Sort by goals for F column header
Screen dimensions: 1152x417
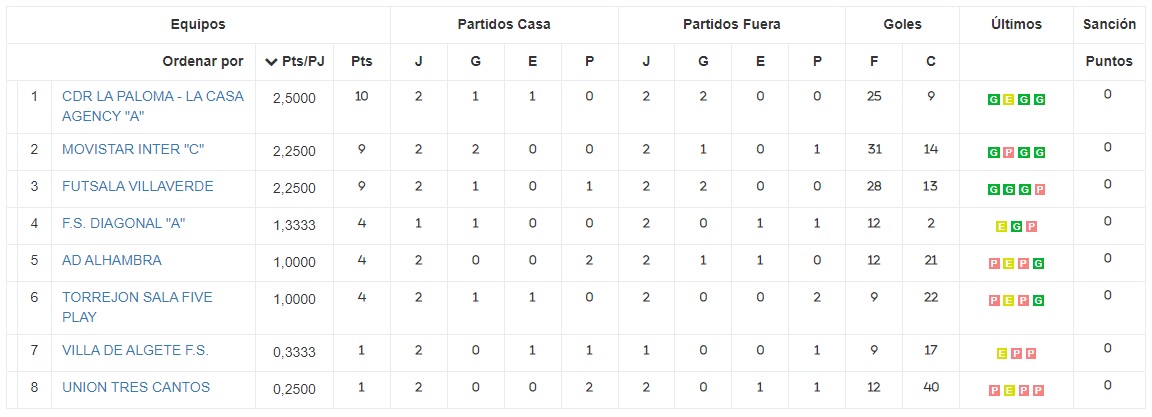click(x=874, y=61)
